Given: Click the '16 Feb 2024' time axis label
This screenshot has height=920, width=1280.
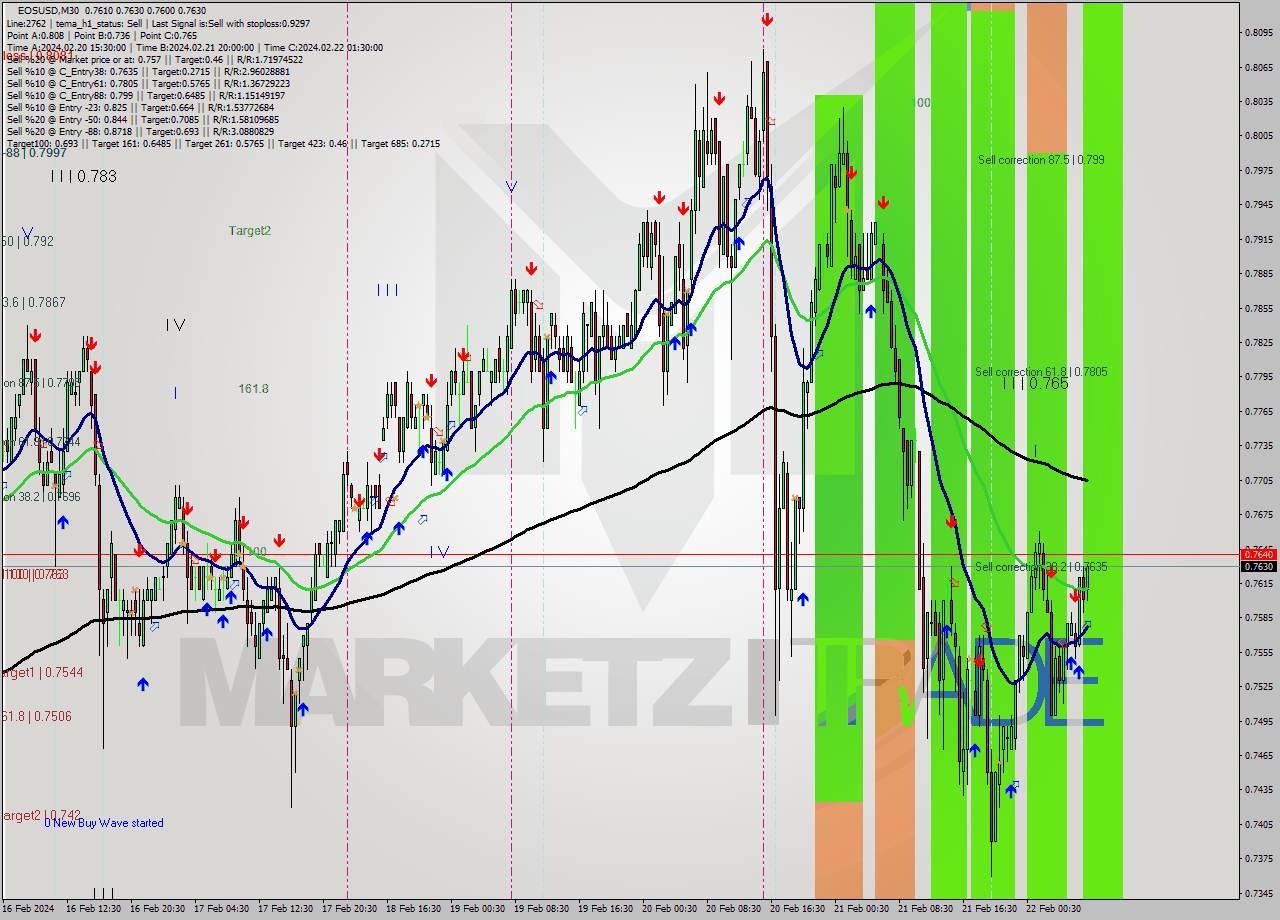Looking at the screenshot, I should pos(28,909).
